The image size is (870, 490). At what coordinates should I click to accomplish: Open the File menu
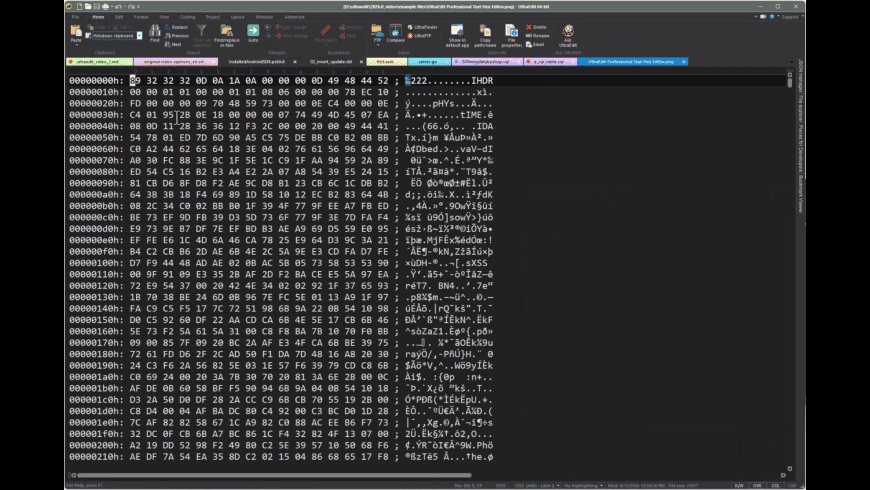(x=75, y=17)
